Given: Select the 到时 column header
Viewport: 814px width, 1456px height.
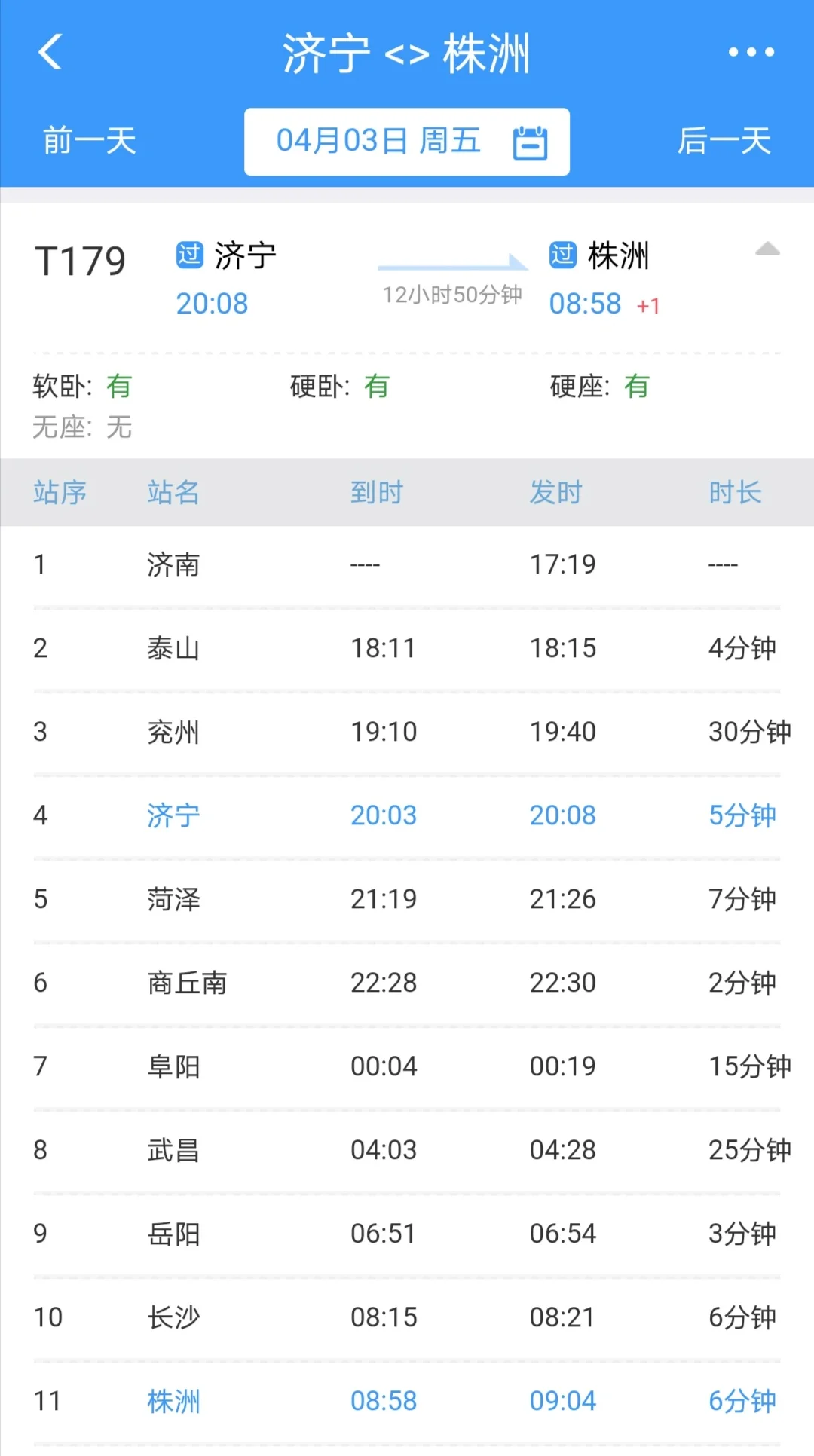Looking at the screenshot, I should [x=378, y=492].
